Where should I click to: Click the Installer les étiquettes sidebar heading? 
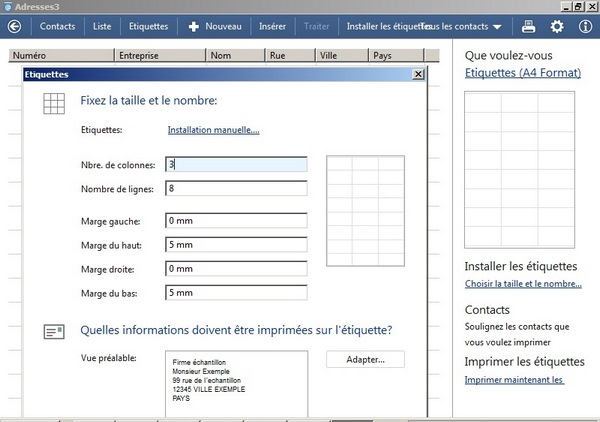521,266
